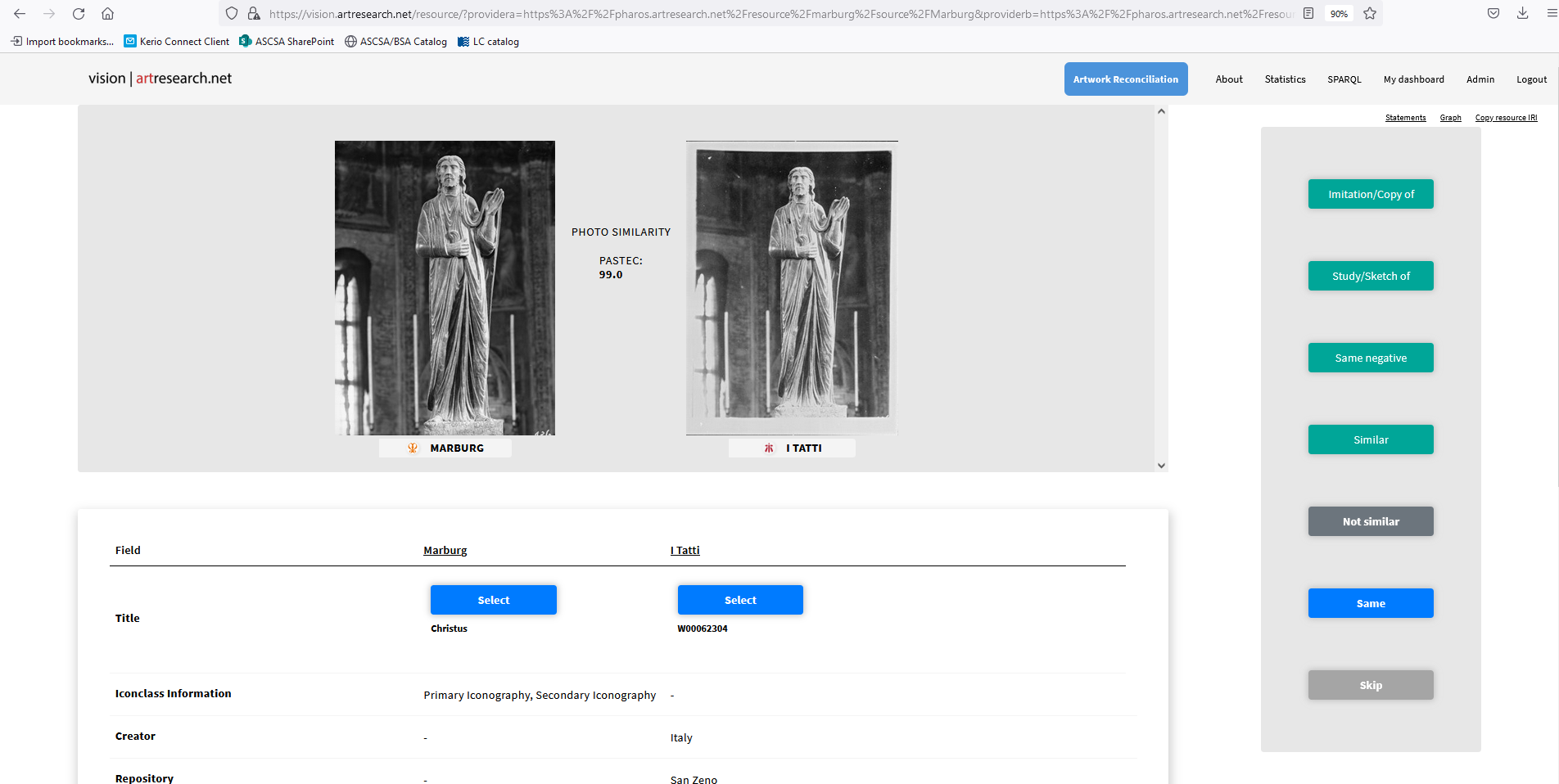Image resolution: width=1559 pixels, height=784 pixels.
Task: Open the I Tatti statue photo
Action: [x=792, y=288]
